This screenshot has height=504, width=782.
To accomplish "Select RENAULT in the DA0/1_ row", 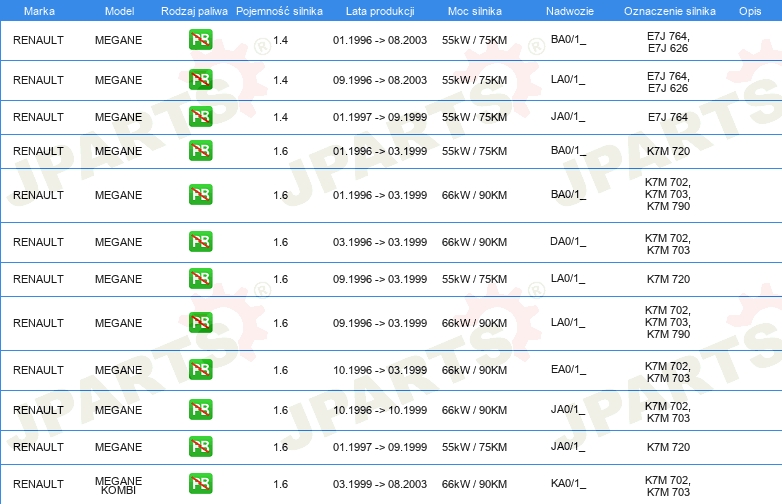I will tap(38, 242).
